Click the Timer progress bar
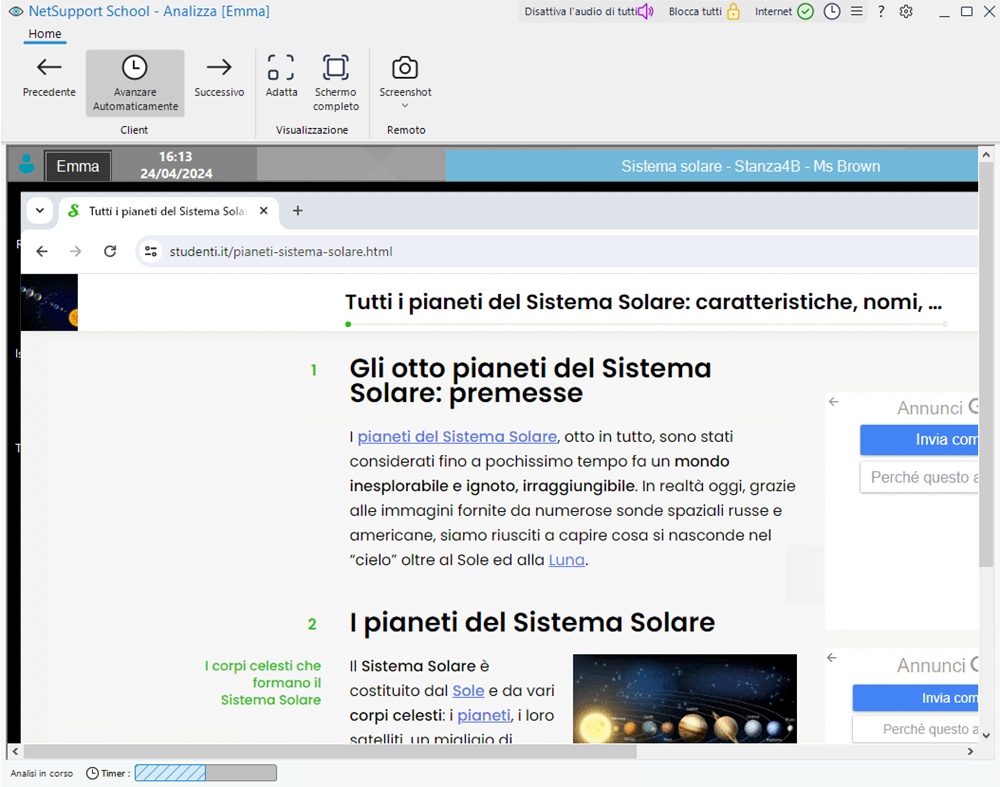The height and width of the screenshot is (787, 1000). click(205, 773)
